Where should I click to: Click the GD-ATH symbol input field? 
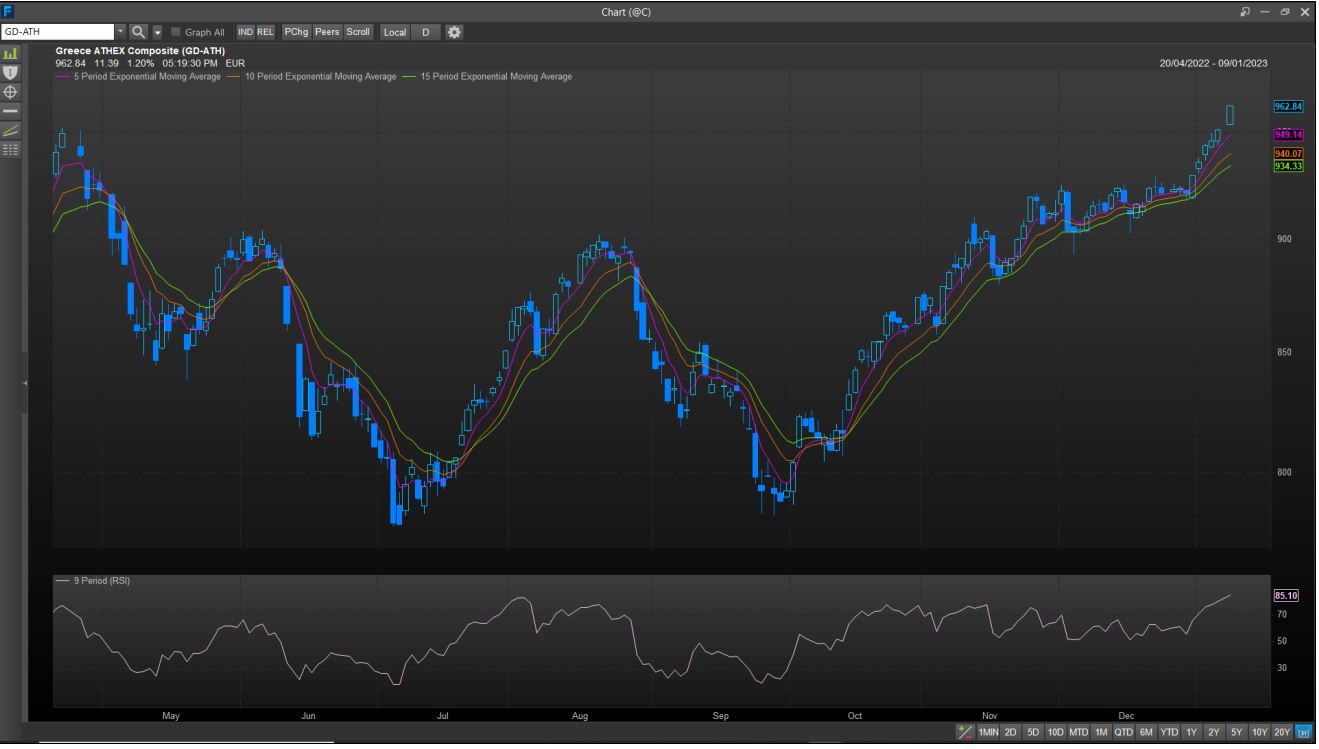click(x=58, y=32)
